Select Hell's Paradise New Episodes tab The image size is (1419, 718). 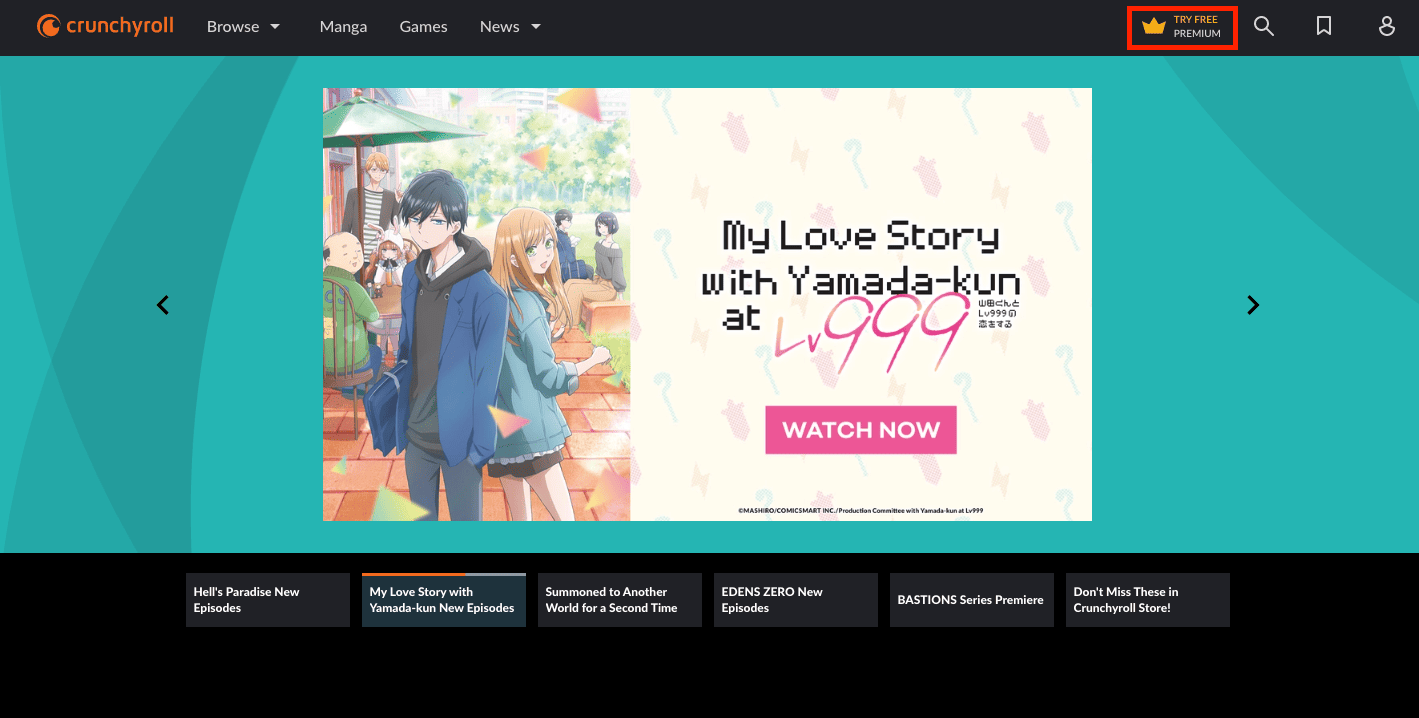[268, 600]
